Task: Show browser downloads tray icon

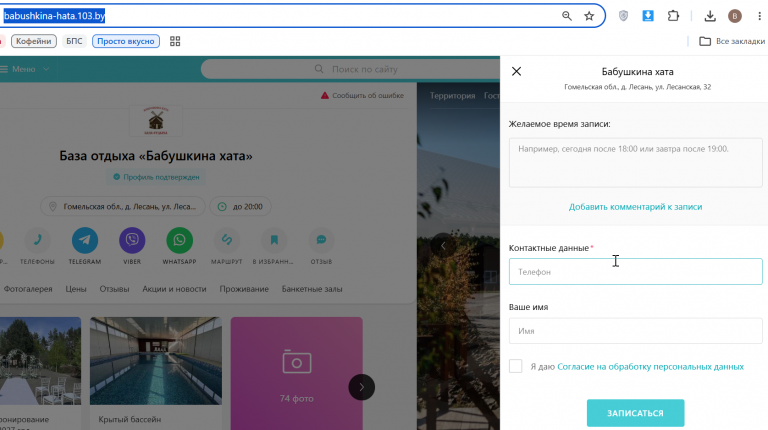Action: (x=710, y=16)
